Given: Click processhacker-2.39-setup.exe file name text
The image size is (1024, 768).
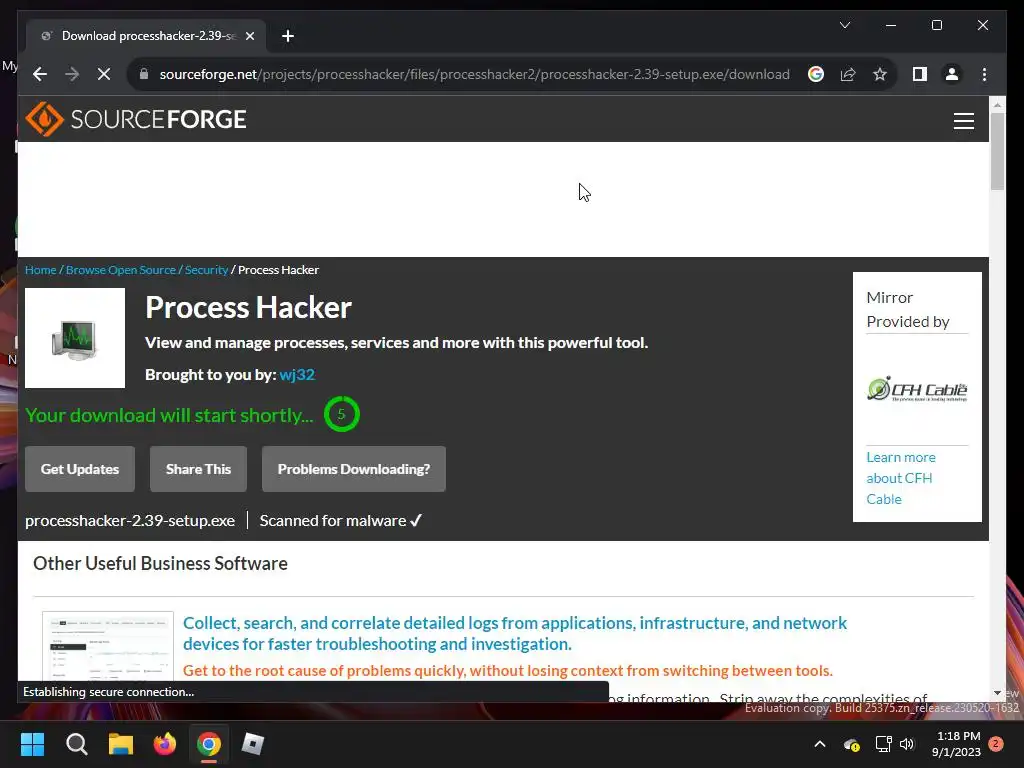Looking at the screenshot, I should pyautogui.click(x=130, y=520).
